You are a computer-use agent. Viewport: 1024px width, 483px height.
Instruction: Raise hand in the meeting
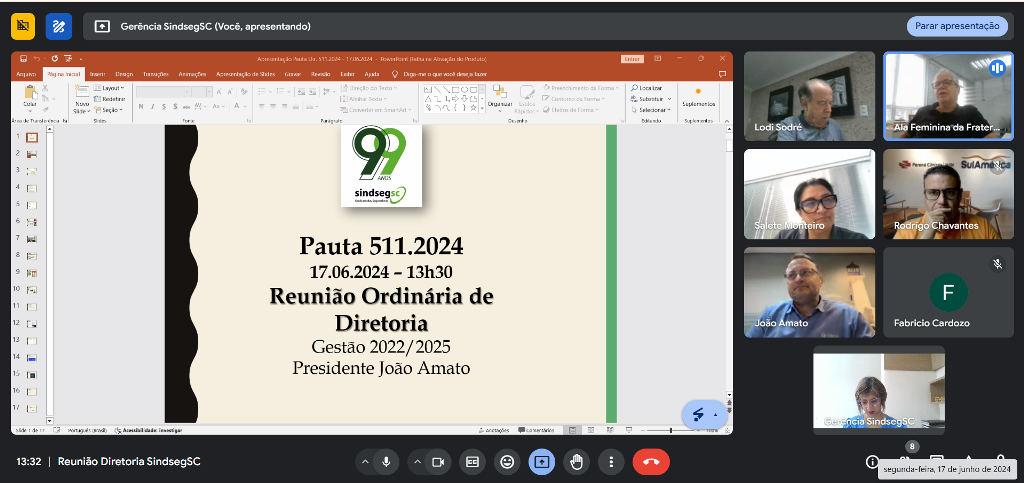point(576,462)
